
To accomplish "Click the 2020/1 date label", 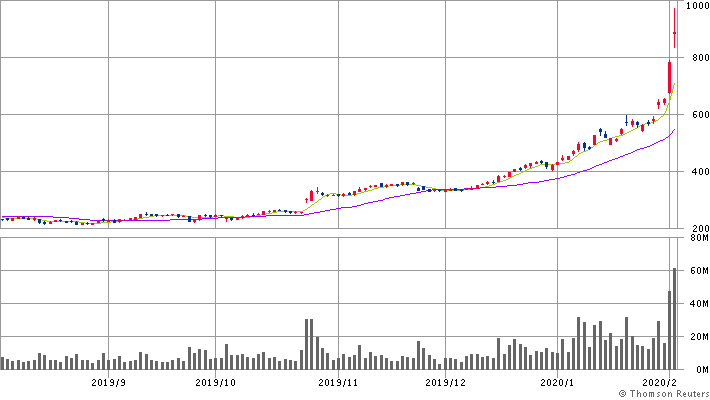I will click(557, 382).
